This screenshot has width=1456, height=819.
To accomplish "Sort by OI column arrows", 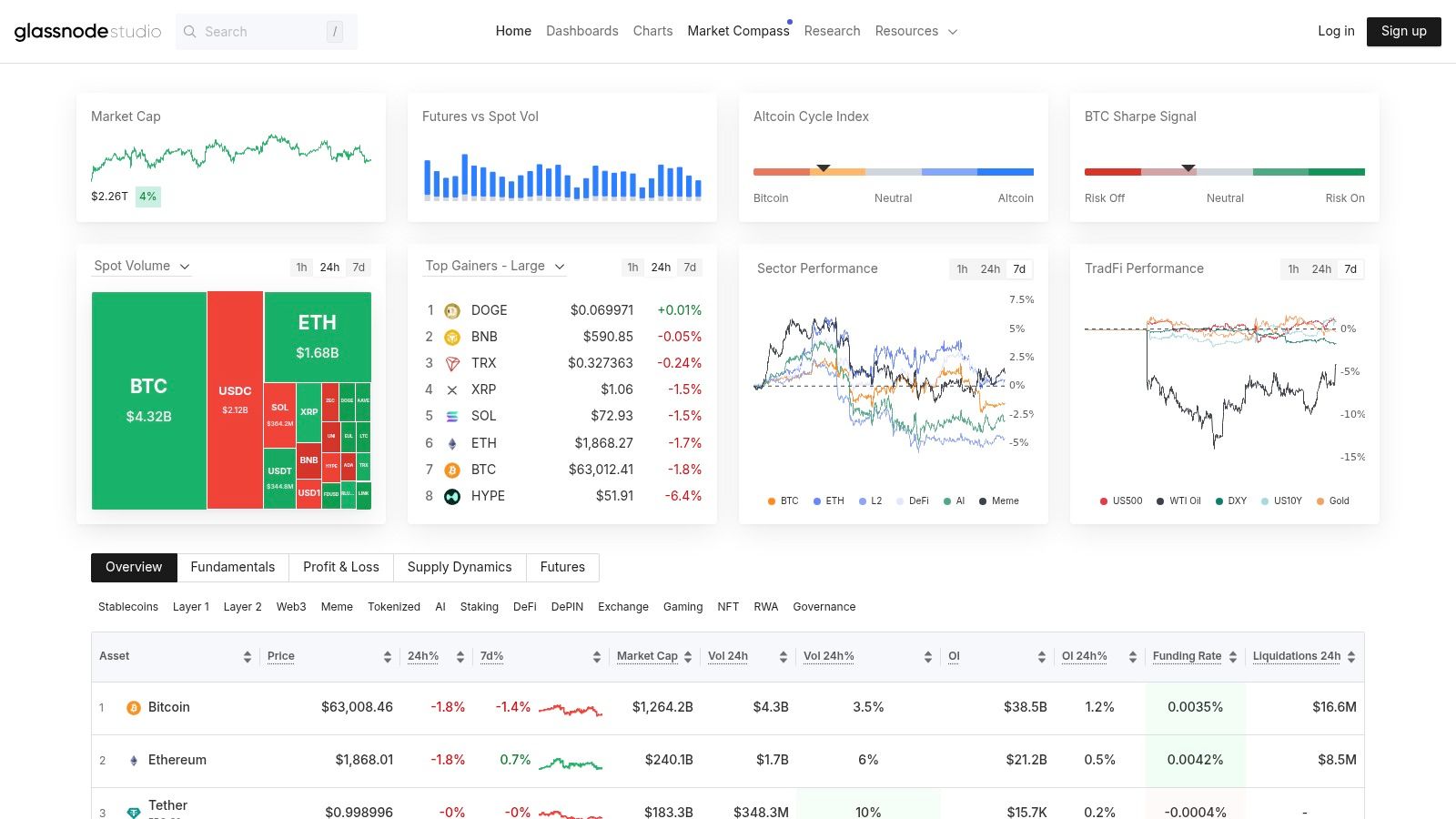I will pos(1042,657).
